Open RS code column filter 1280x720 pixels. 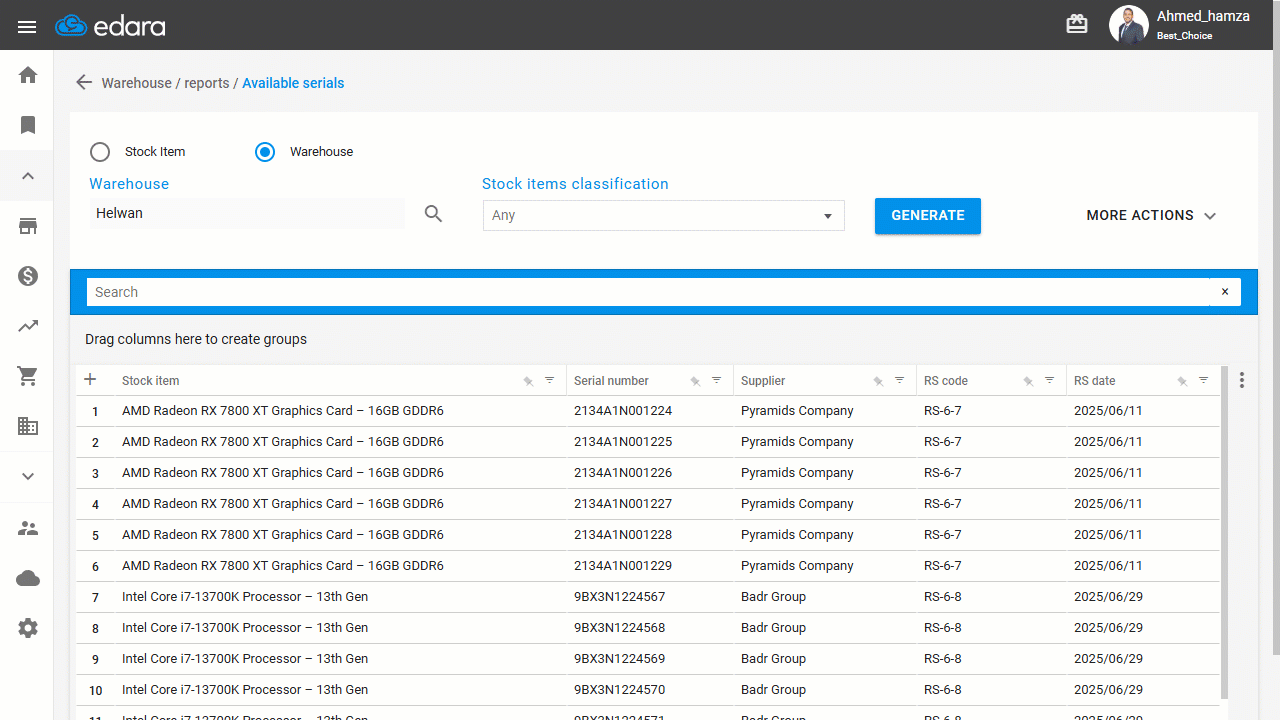tap(1050, 380)
